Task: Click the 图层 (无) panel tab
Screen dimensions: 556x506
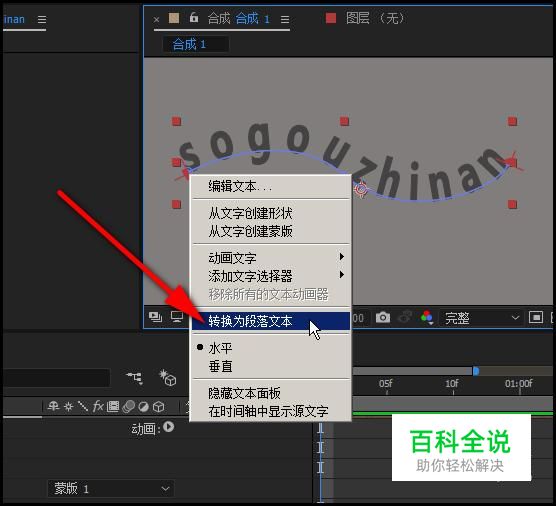Action: point(375,18)
